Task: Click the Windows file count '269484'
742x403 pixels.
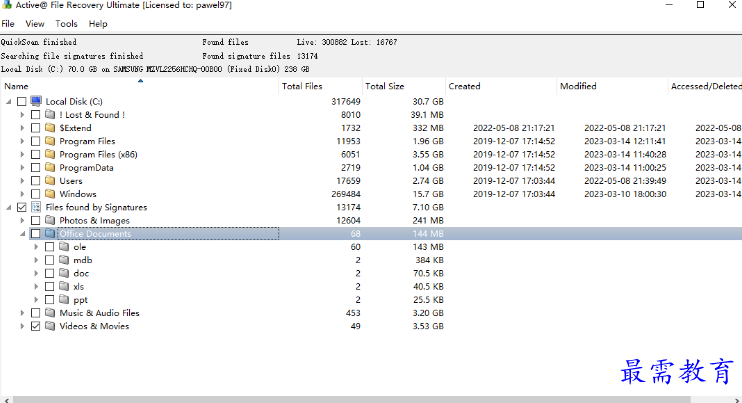Action: click(346, 194)
